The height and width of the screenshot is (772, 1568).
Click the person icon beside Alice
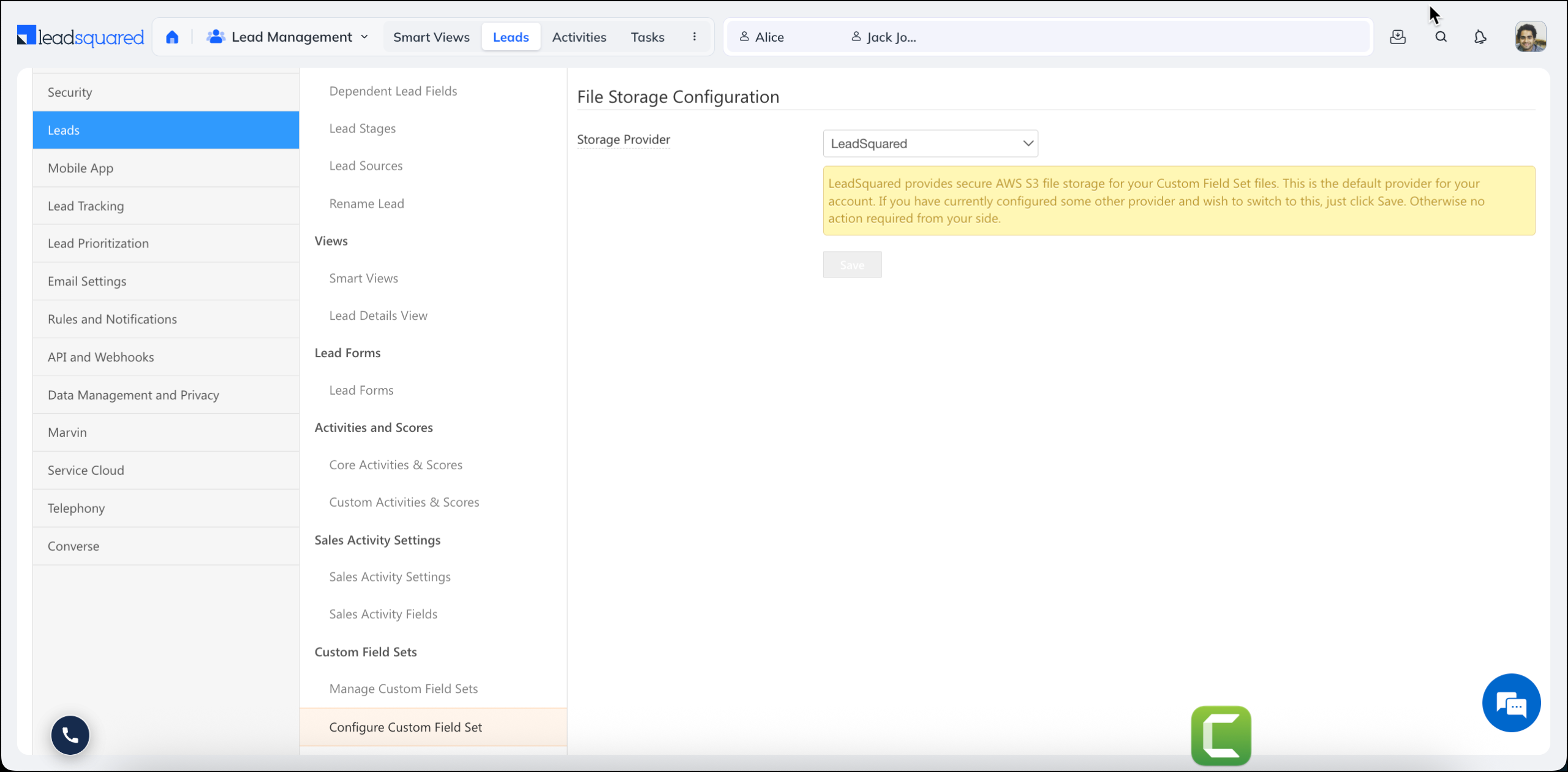point(744,36)
